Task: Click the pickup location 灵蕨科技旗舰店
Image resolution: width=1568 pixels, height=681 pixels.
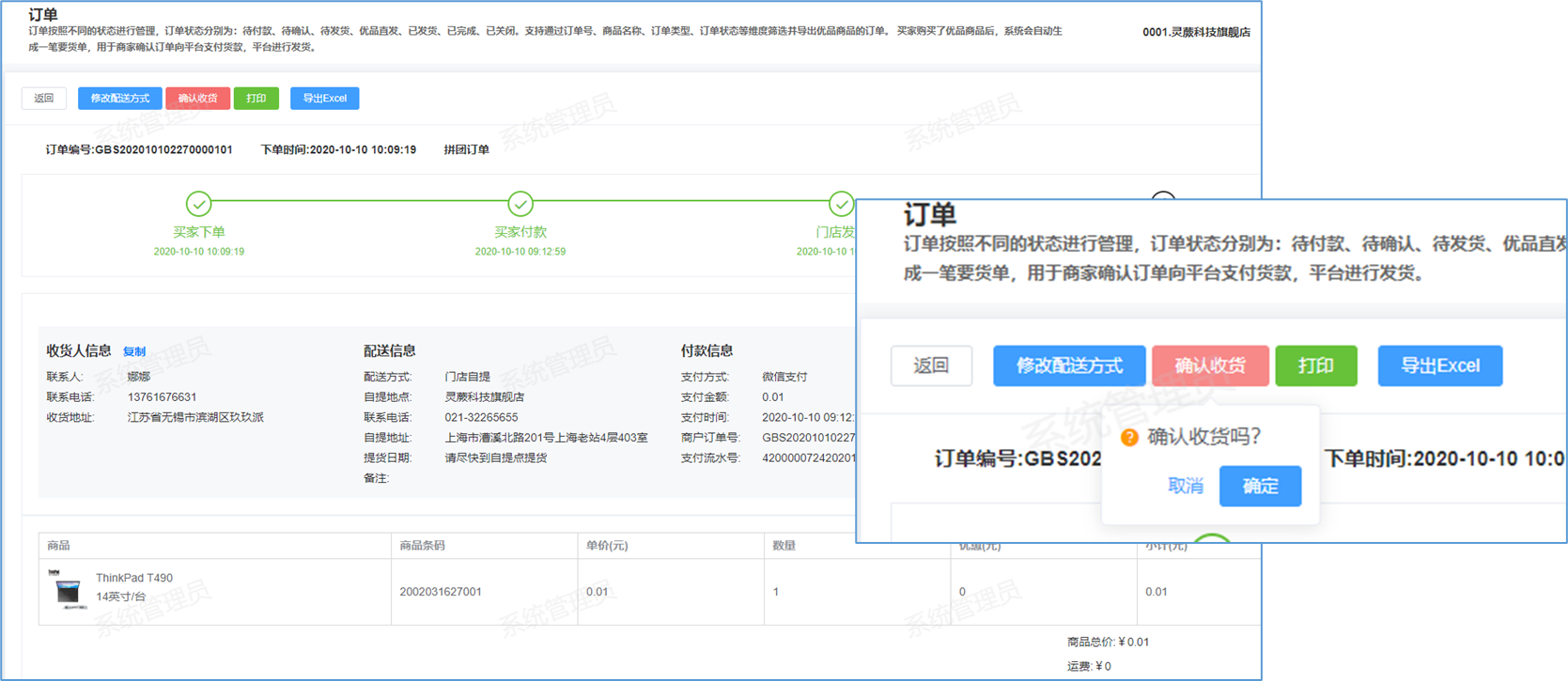Action: click(485, 397)
